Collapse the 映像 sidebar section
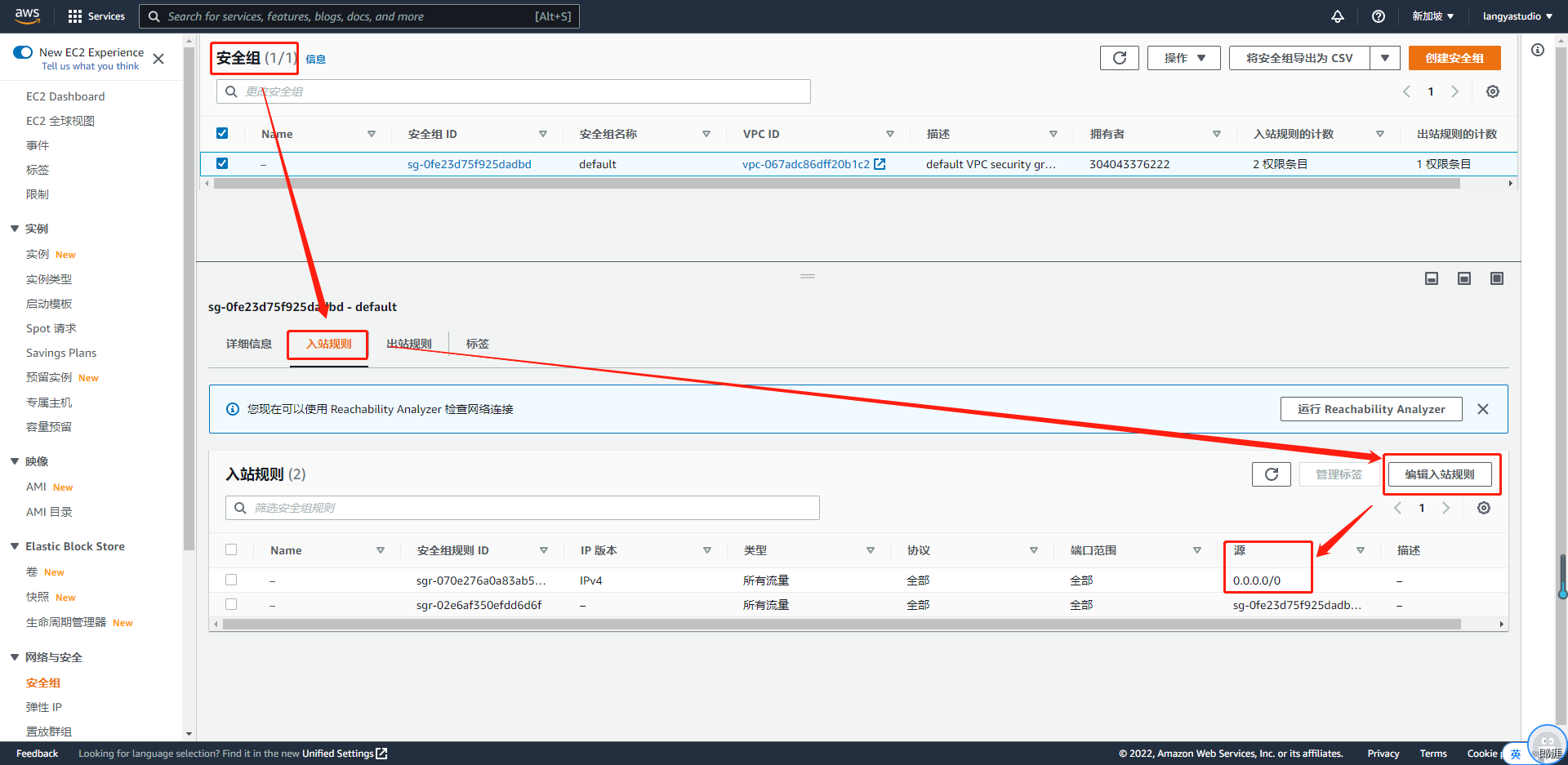Viewport: 1568px width, 765px height. pos(15,461)
